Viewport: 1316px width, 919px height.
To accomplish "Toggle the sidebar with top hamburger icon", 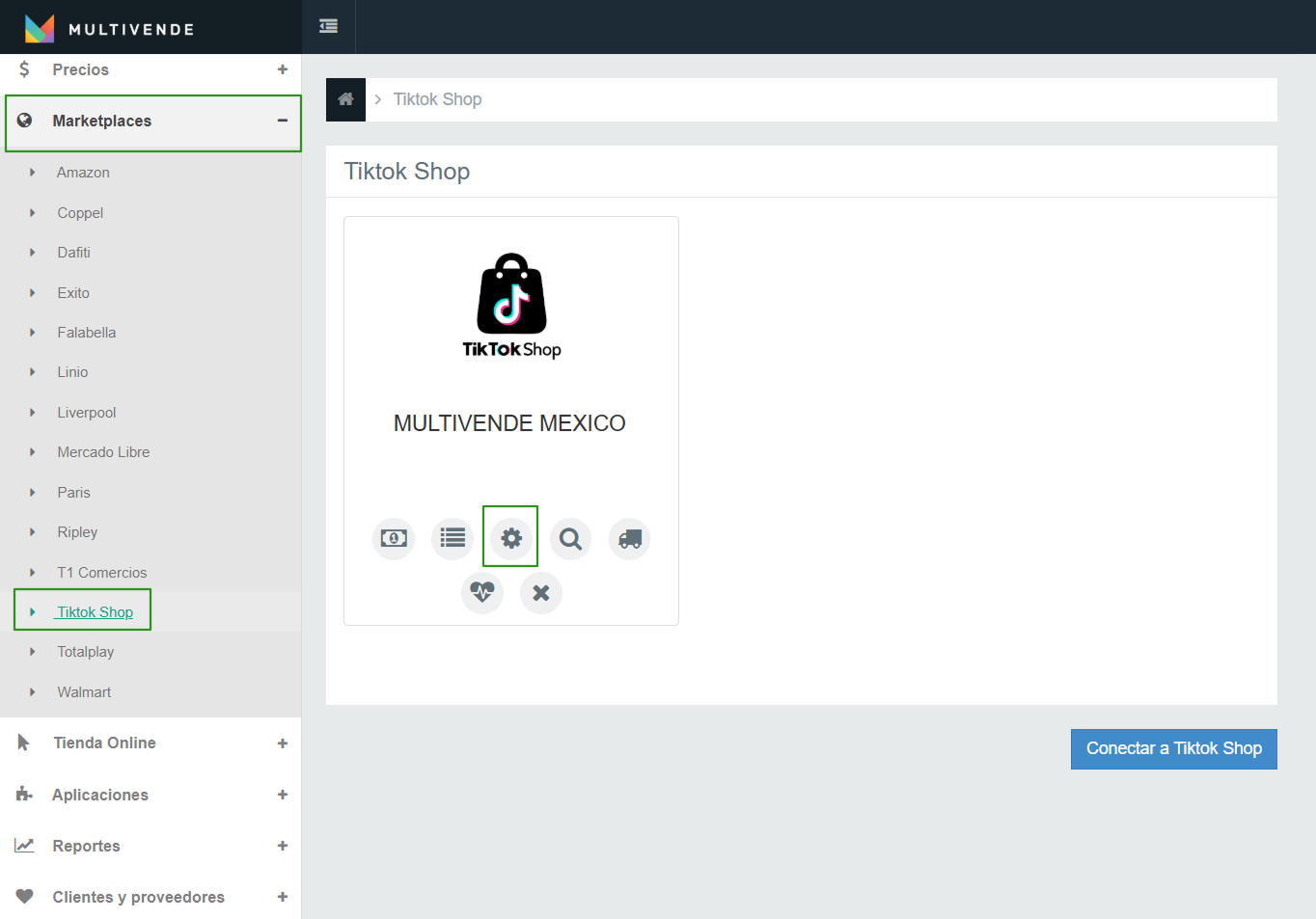I will (328, 26).
